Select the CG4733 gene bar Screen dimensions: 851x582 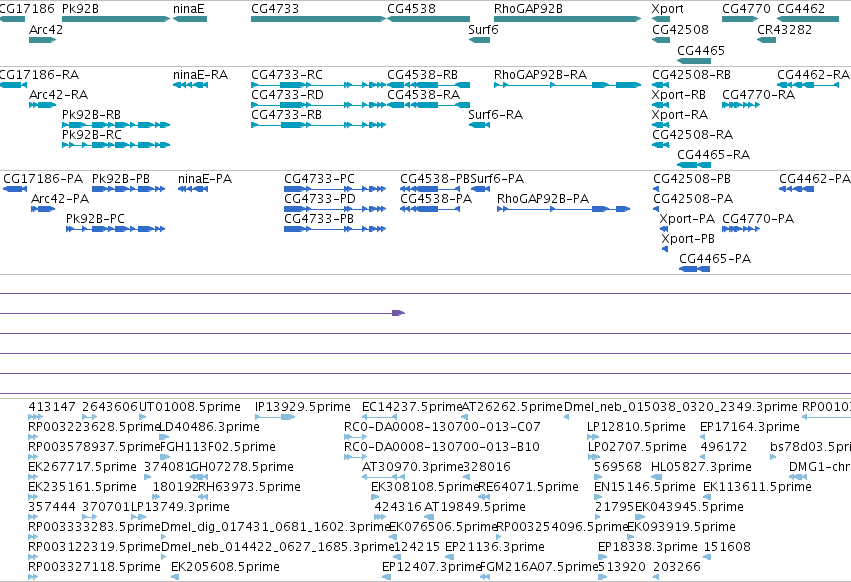pyautogui.click(x=318, y=19)
